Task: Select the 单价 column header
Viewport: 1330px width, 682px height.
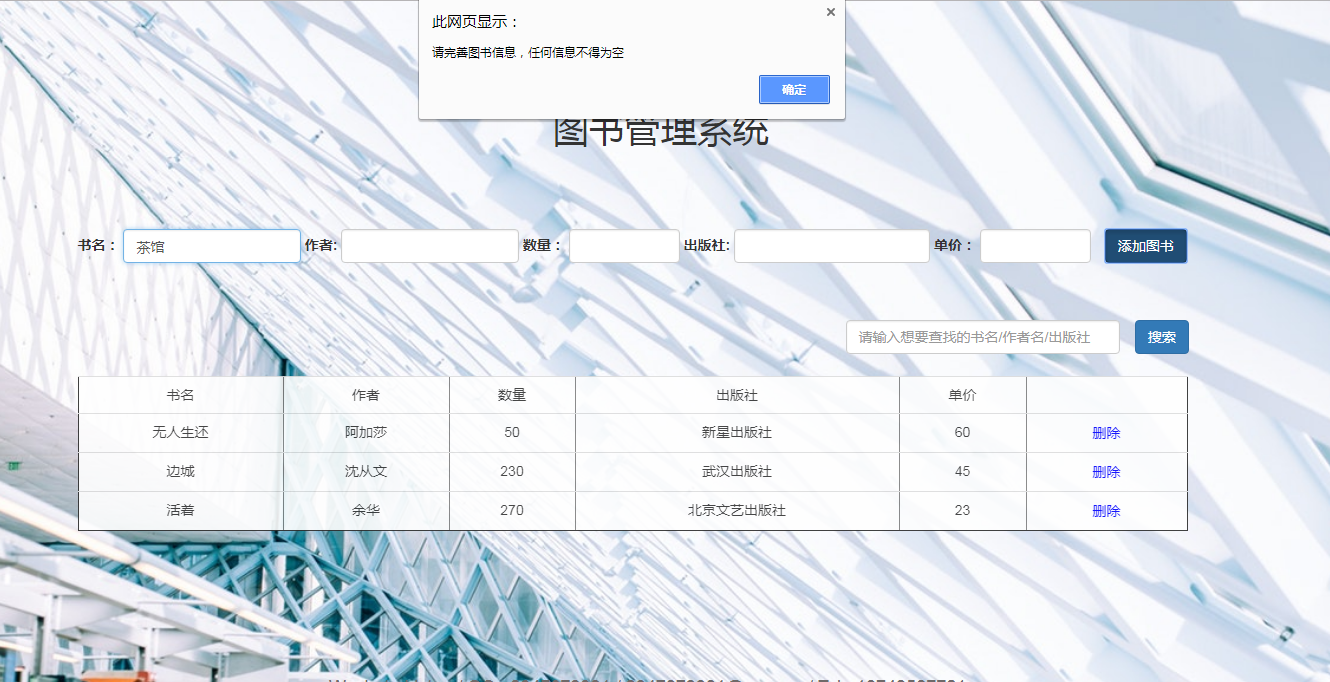Action: coord(963,395)
